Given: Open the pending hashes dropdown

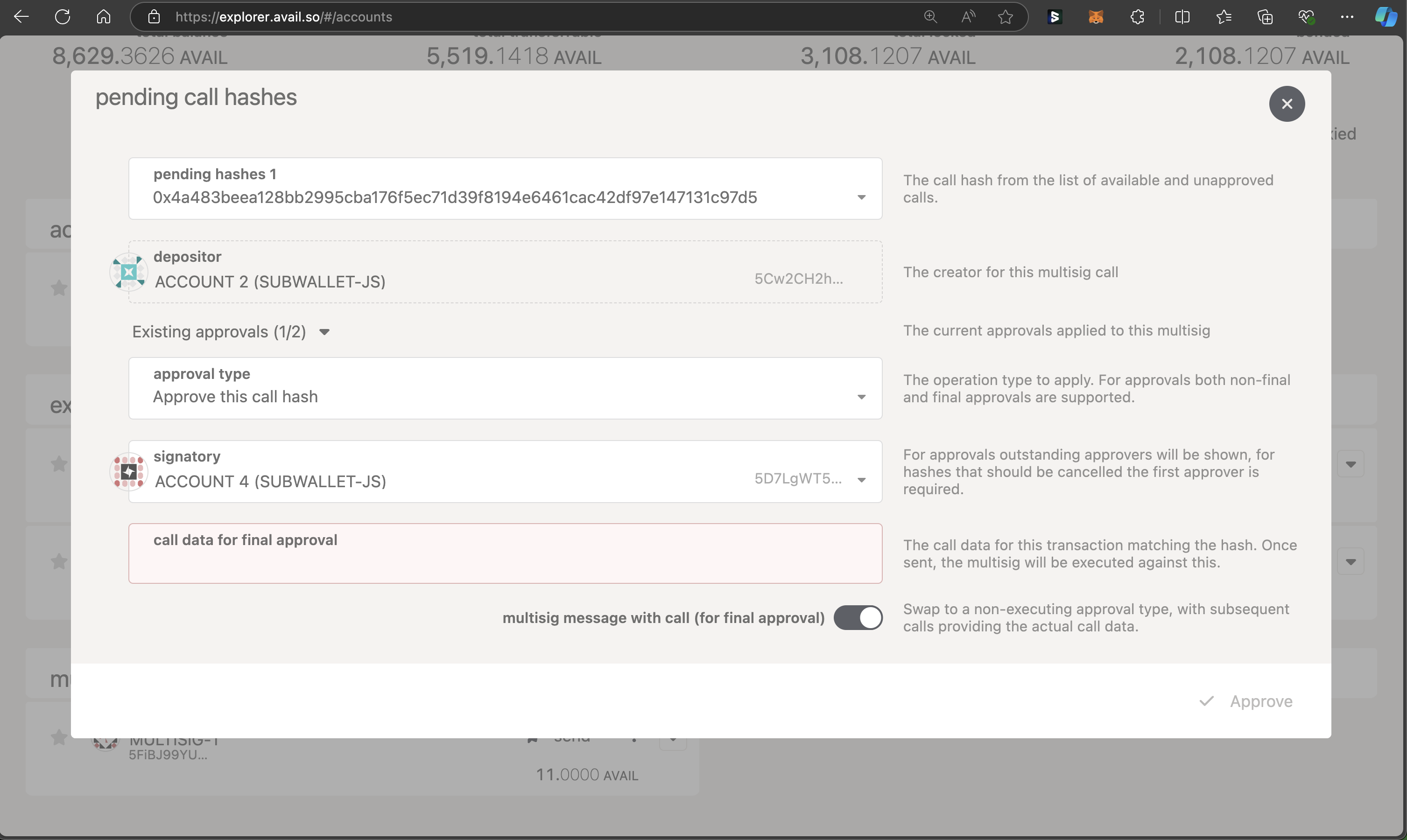Looking at the screenshot, I should pyautogui.click(x=861, y=197).
